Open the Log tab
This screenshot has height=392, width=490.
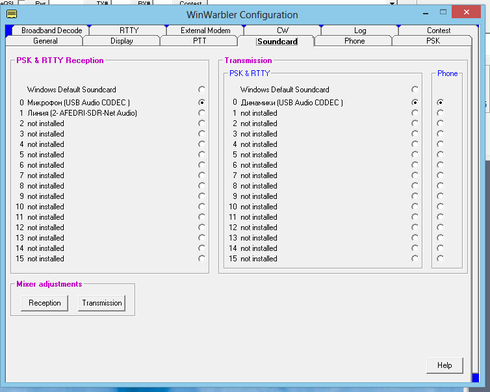pyautogui.click(x=360, y=30)
